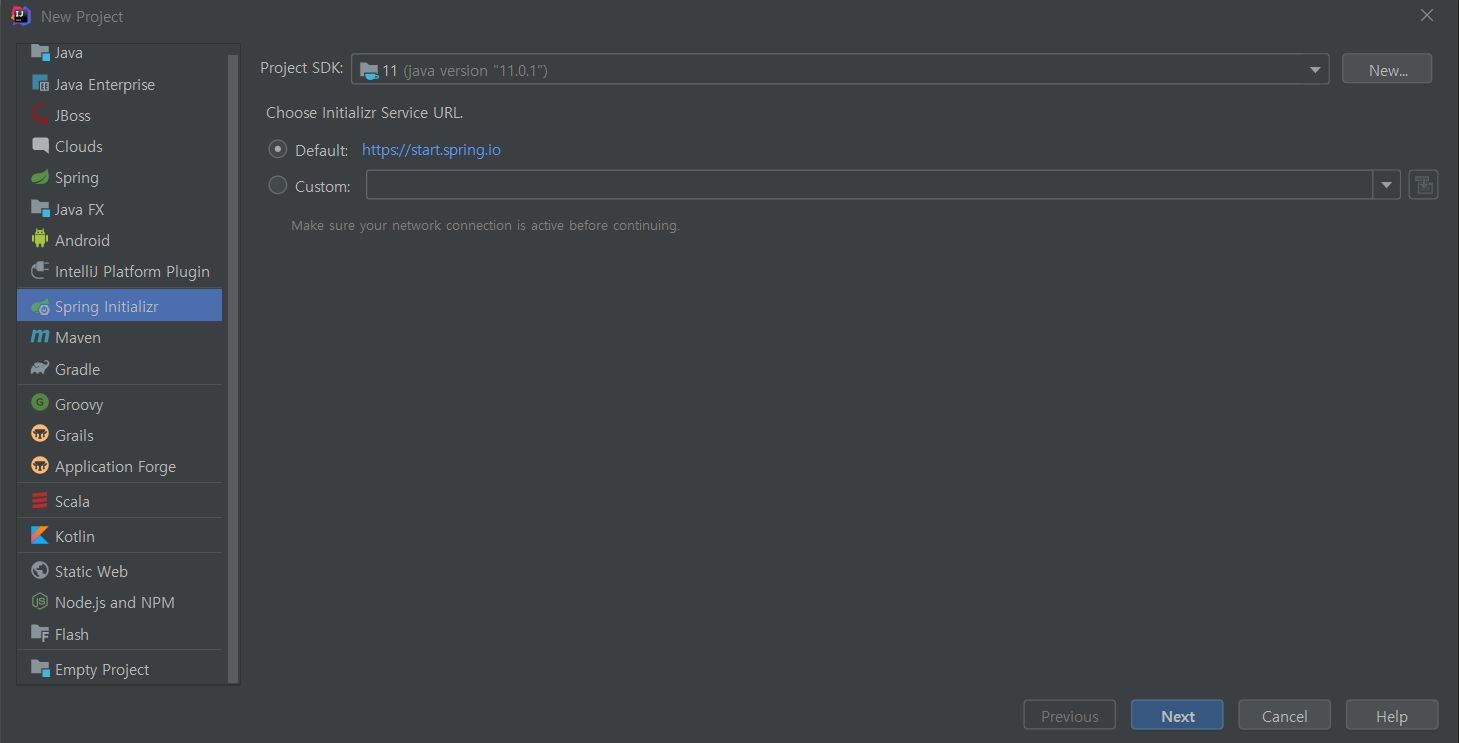Select the Default service URL radio button
Image resolution: width=1459 pixels, height=743 pixels.
(278, 149)
